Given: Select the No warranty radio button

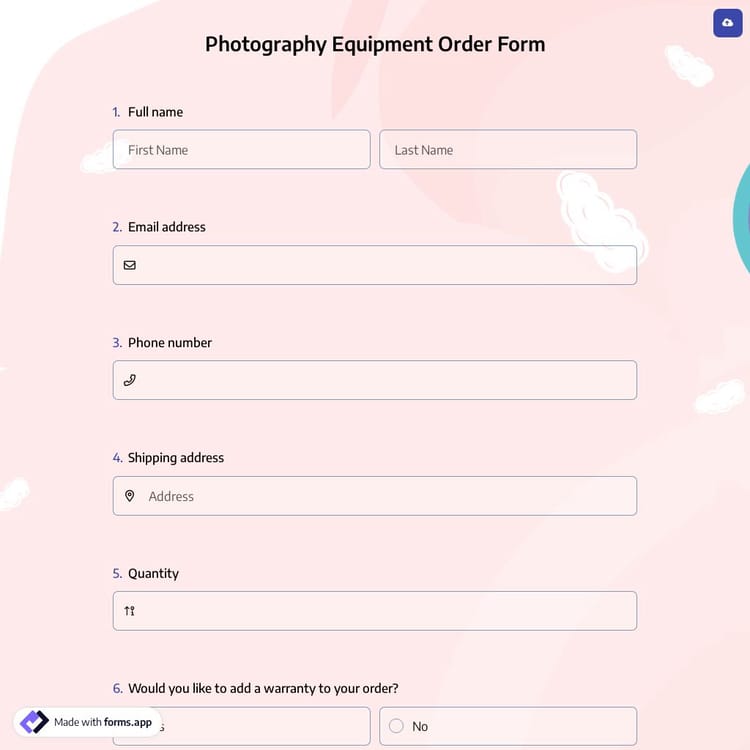Looking at the screenshot, I should [396, 726].
